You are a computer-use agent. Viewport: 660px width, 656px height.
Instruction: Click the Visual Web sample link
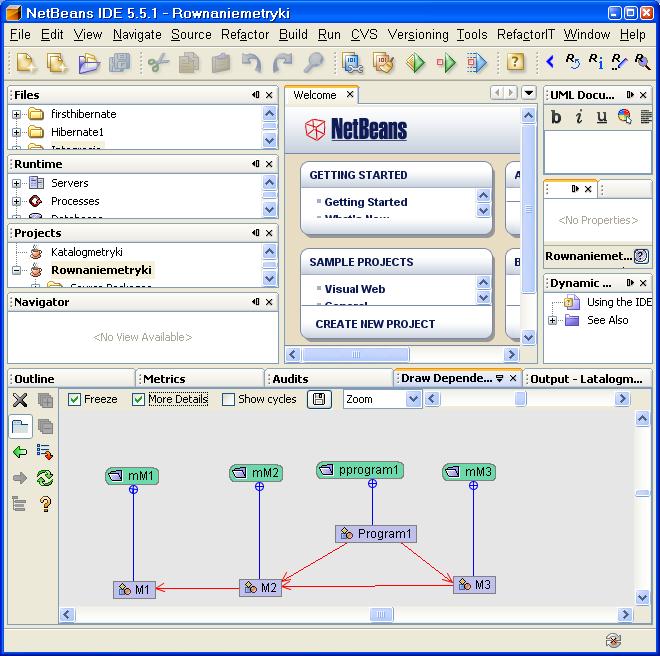coord(355,289)
